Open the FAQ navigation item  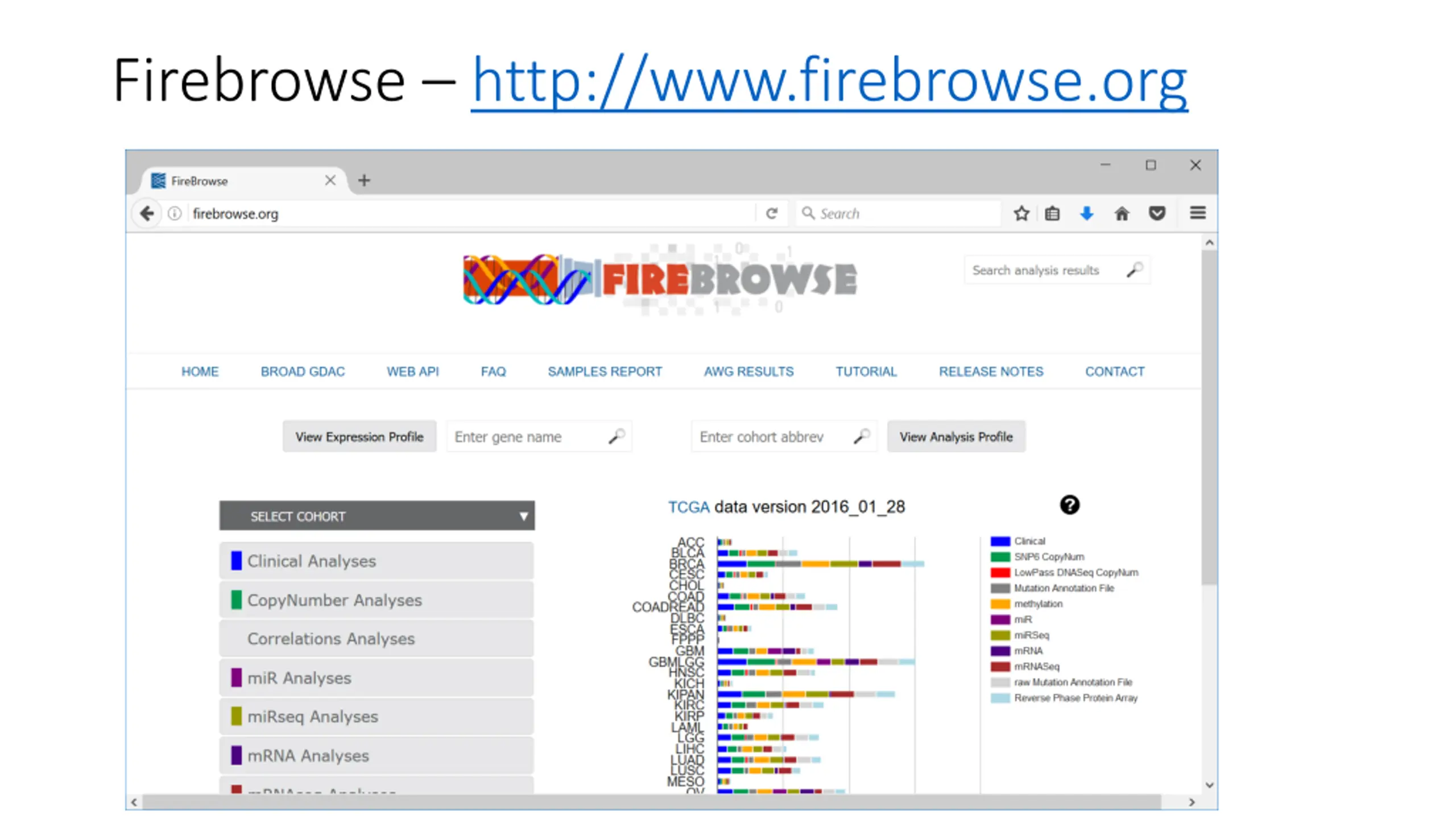493,371
